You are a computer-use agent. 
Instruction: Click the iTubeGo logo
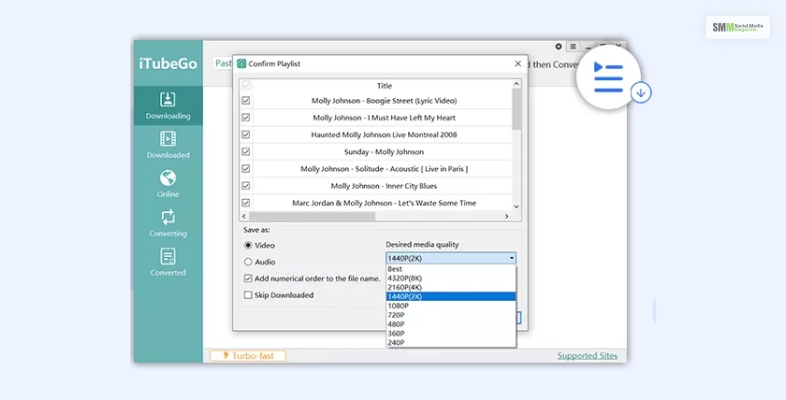168,64
